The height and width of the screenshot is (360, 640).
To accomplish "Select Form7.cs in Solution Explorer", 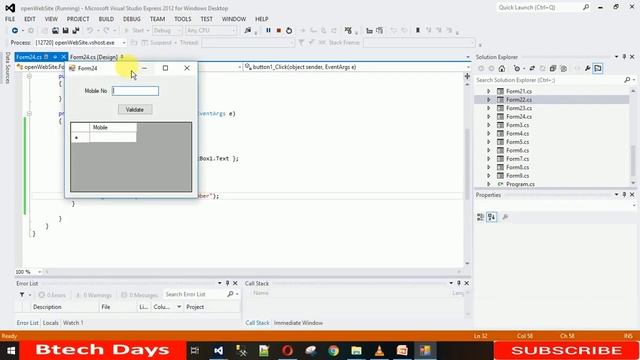I will pyautogui.click(x=518, y=159).
